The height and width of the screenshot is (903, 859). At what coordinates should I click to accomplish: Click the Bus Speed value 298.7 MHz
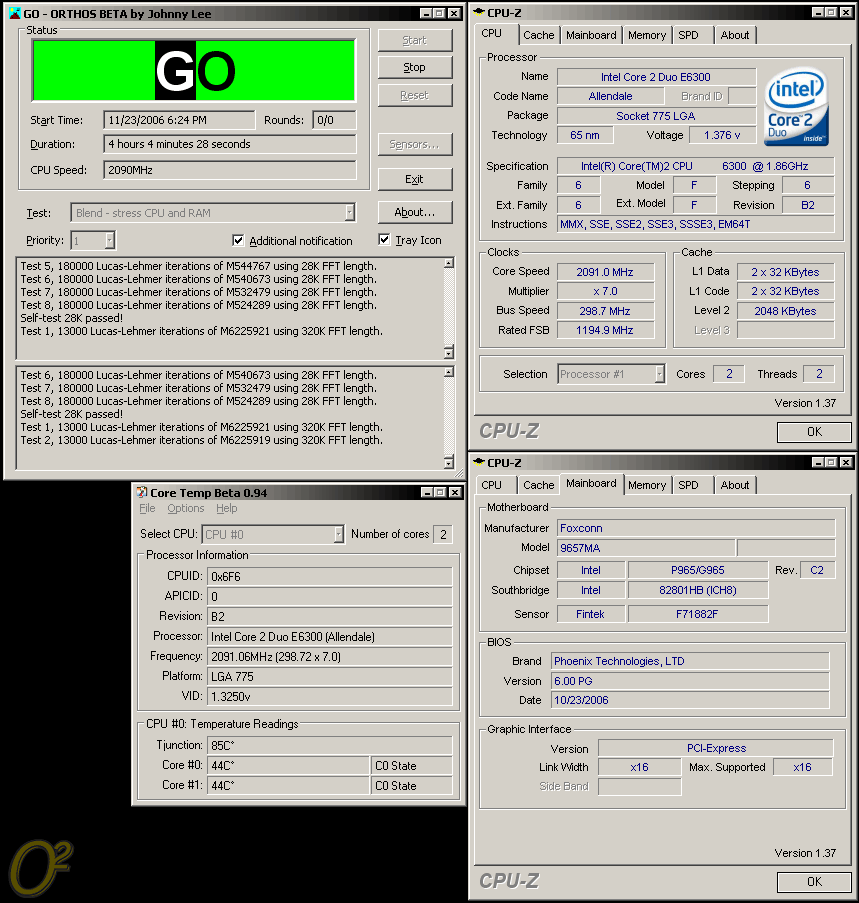tap(605, 310)
